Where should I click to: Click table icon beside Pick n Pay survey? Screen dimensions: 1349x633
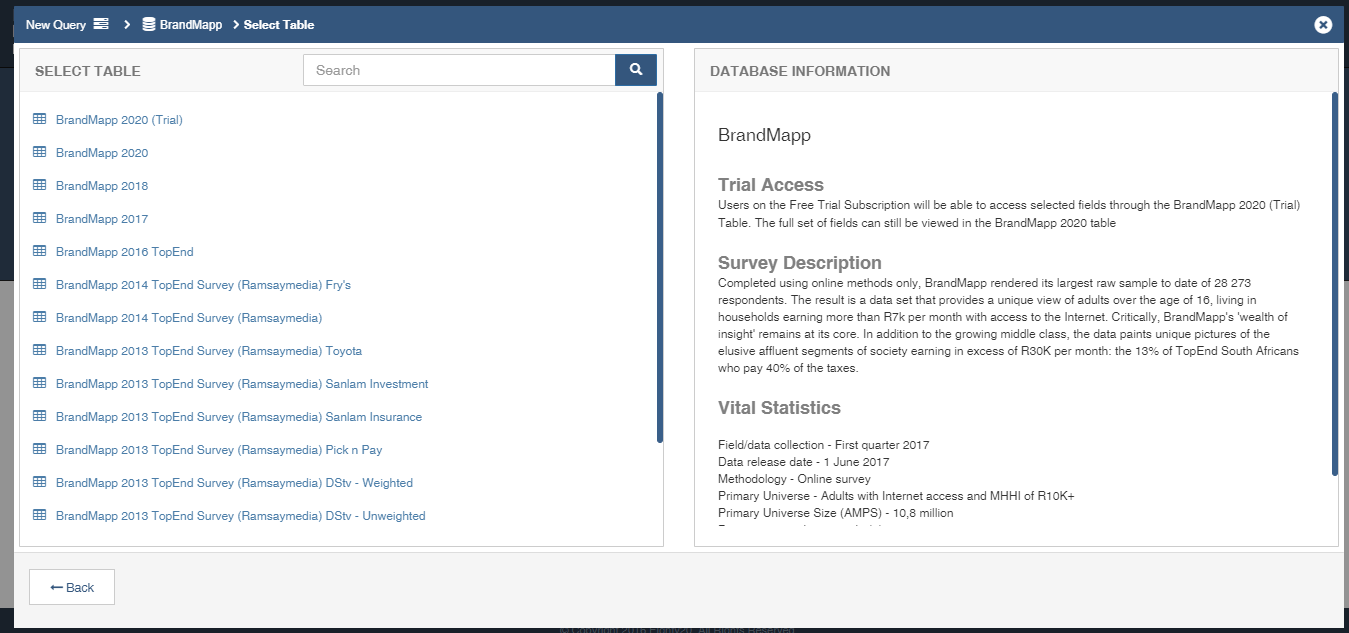coord(40,449)
